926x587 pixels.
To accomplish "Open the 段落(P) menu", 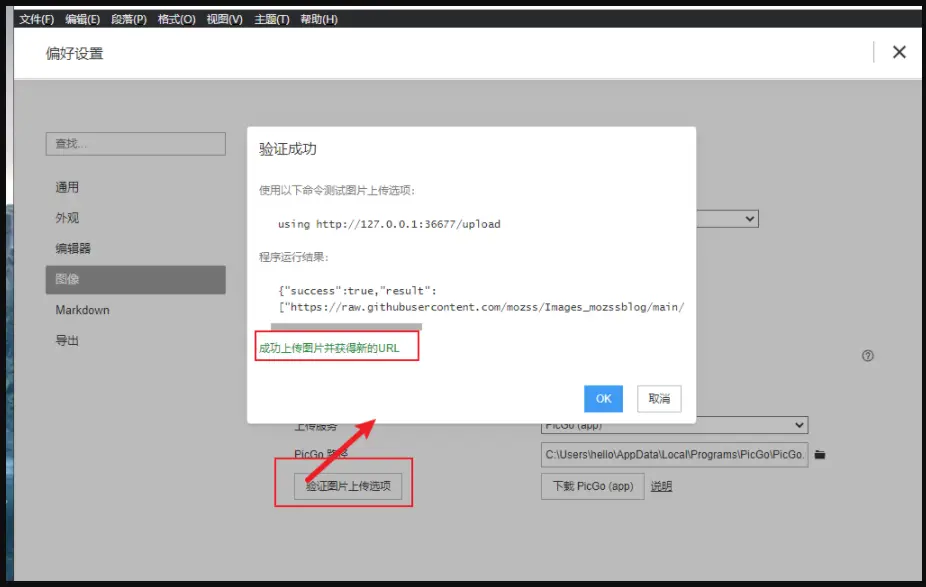I will coord(129,19).
